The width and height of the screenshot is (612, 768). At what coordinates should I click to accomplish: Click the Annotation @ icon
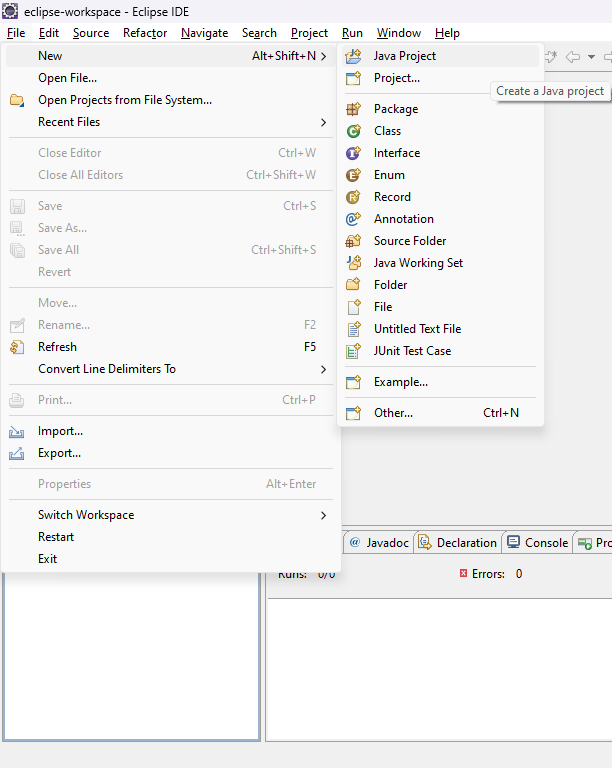353,219
